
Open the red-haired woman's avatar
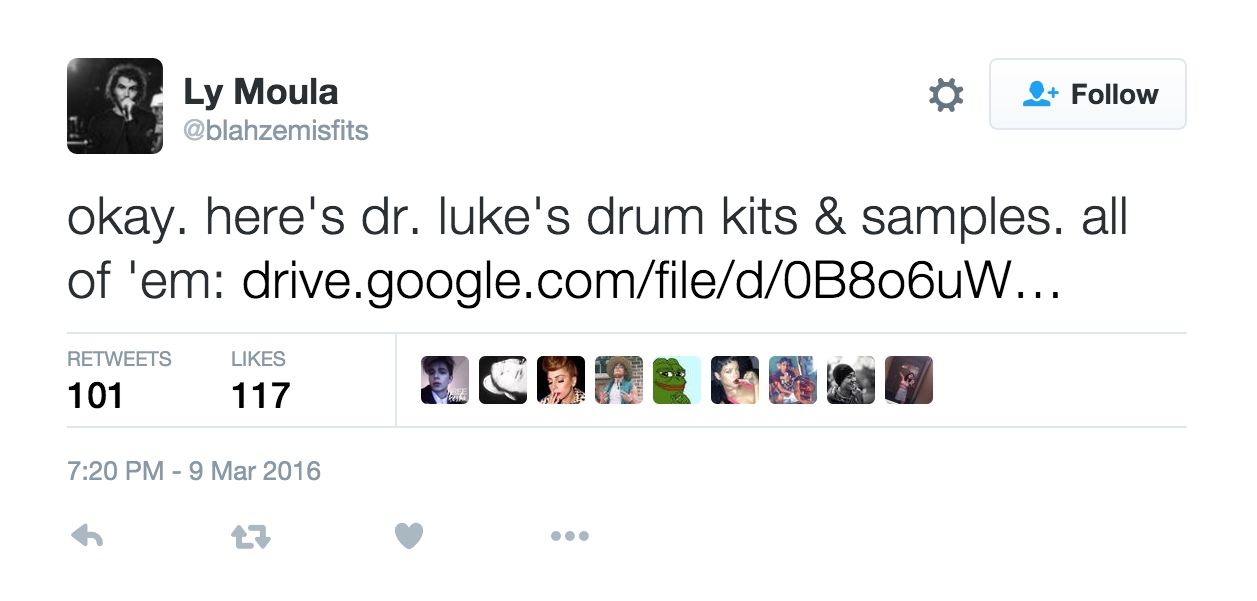click(561, 380)
